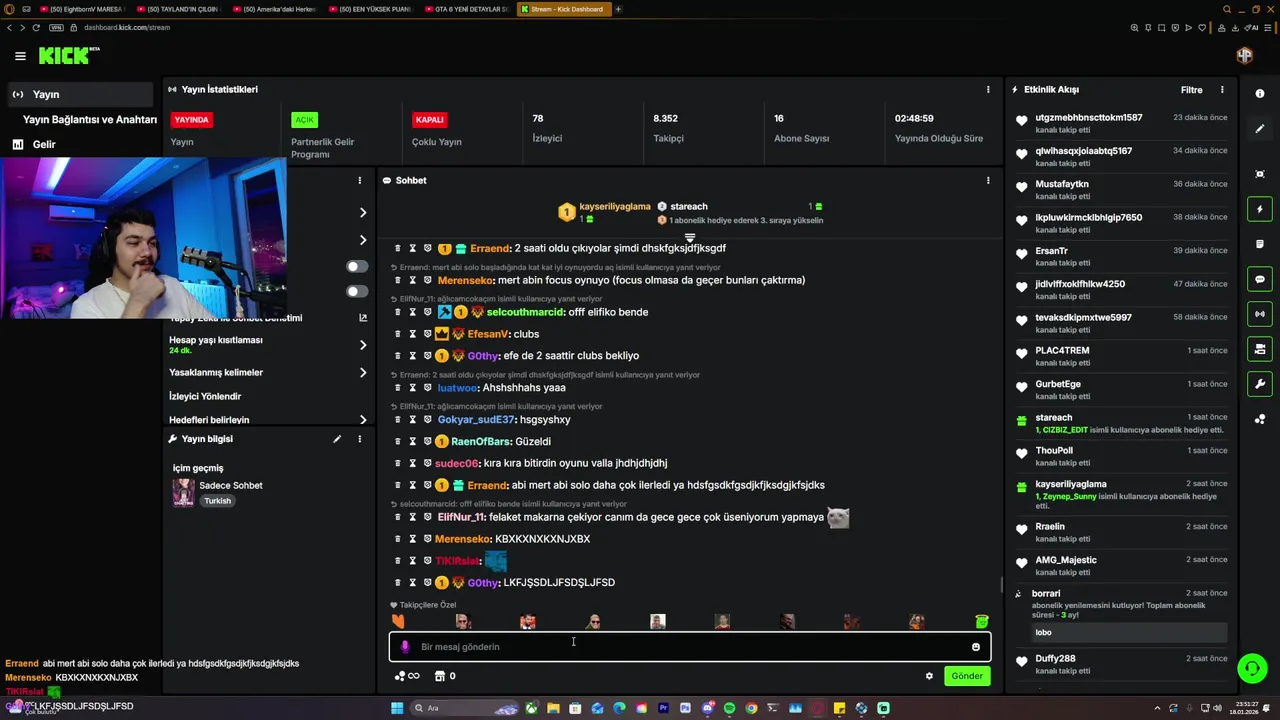The image size is (1280, 720).
Task: Pick the green angel emote at the end of the emote row
Action: [x=981, y=622]
